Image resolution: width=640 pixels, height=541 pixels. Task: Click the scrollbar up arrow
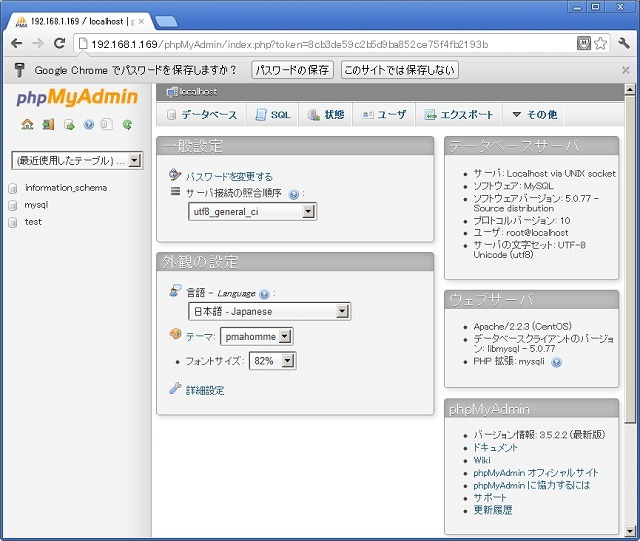tap(630, 89)
